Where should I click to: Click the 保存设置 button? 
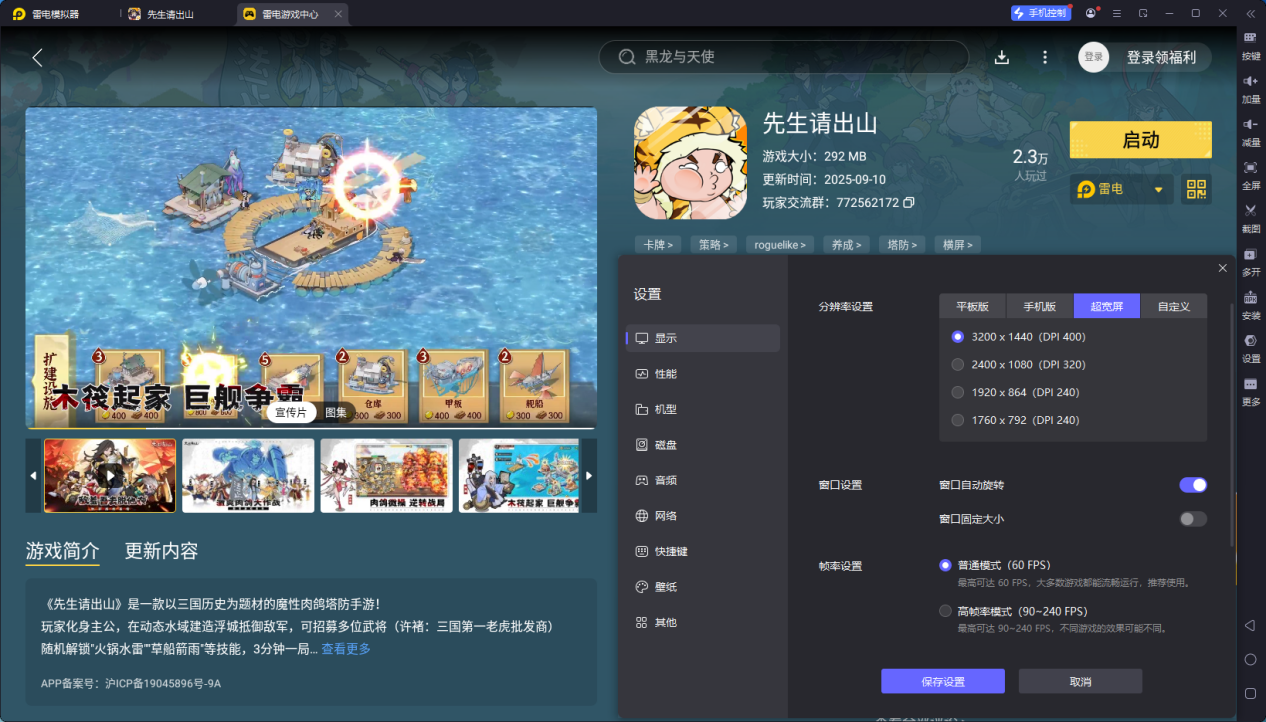(x=943, y=681)
